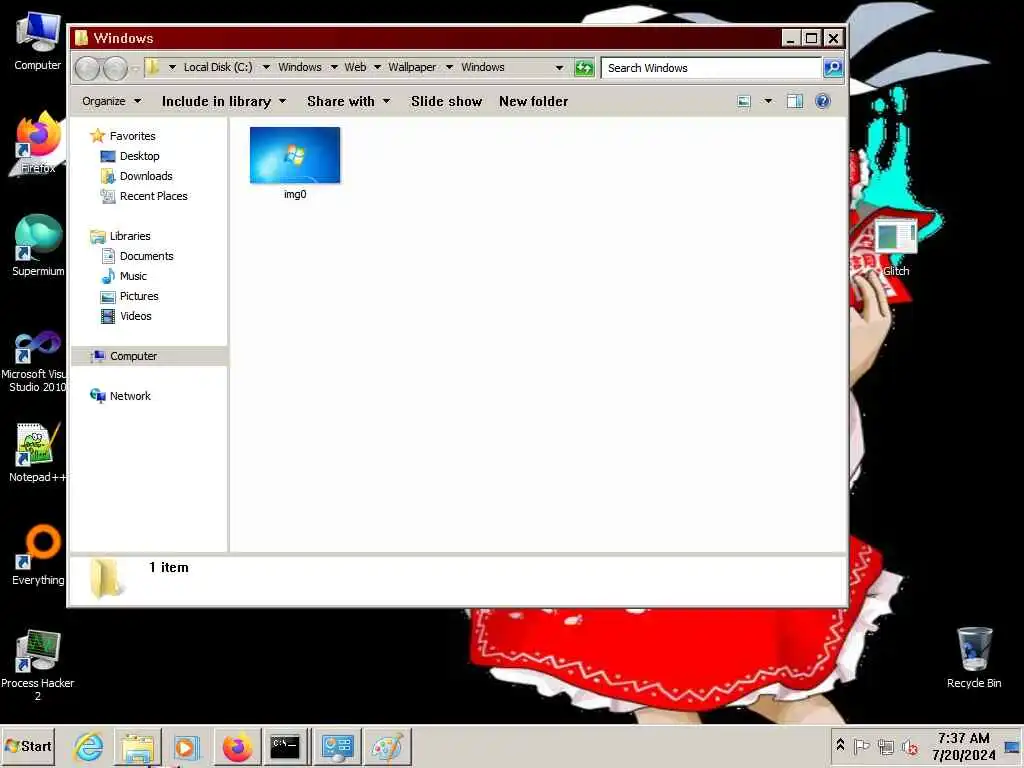Click the search magnifier icon

[x=833, y=67]
